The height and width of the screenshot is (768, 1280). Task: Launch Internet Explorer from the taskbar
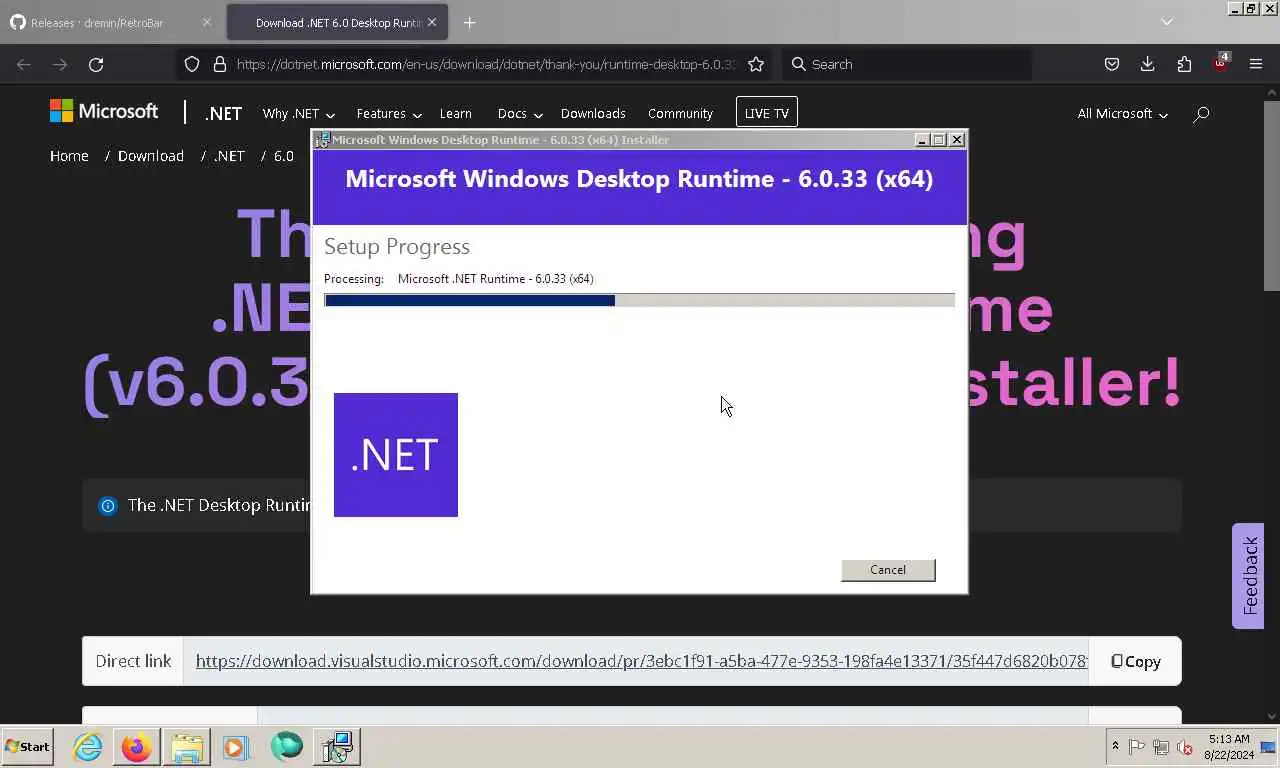(88, 747)
